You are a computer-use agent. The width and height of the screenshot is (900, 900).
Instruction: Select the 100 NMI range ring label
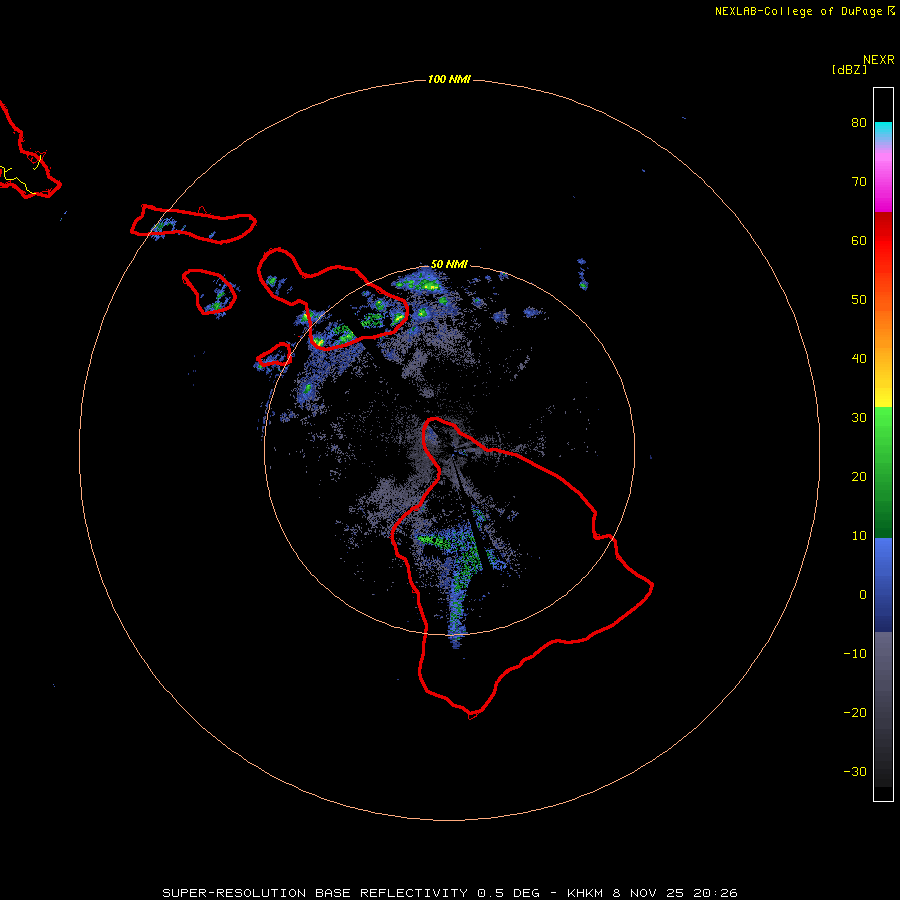pos(449,79)
